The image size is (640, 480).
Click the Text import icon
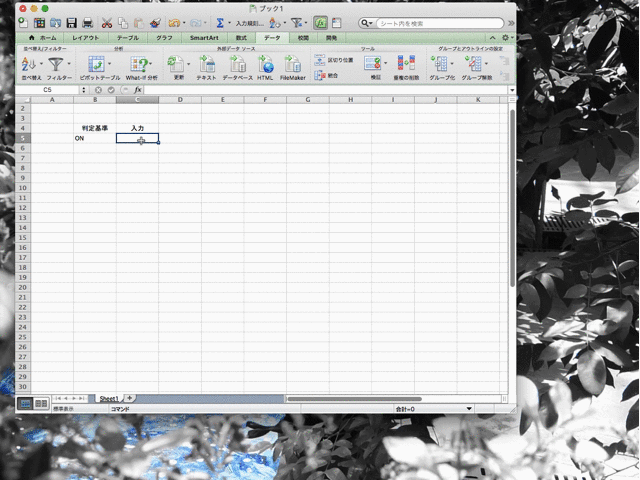tap(206, 64)
